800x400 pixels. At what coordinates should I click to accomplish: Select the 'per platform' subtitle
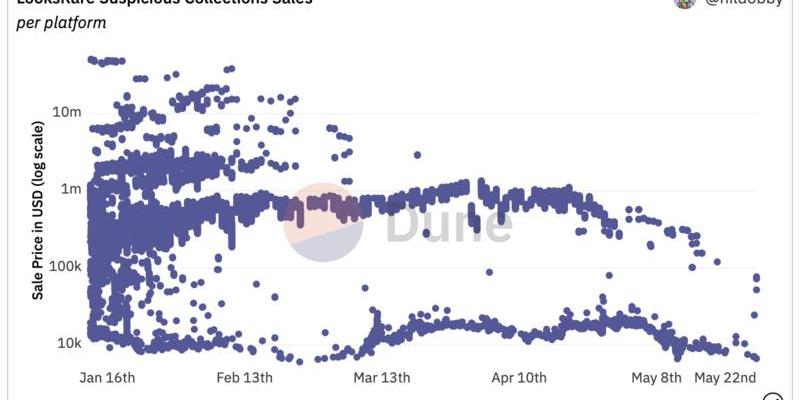tap(62, 23)
